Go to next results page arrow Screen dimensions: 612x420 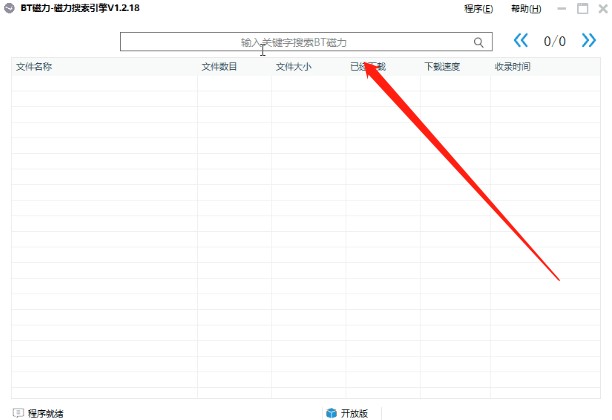[x=589, y=40]
